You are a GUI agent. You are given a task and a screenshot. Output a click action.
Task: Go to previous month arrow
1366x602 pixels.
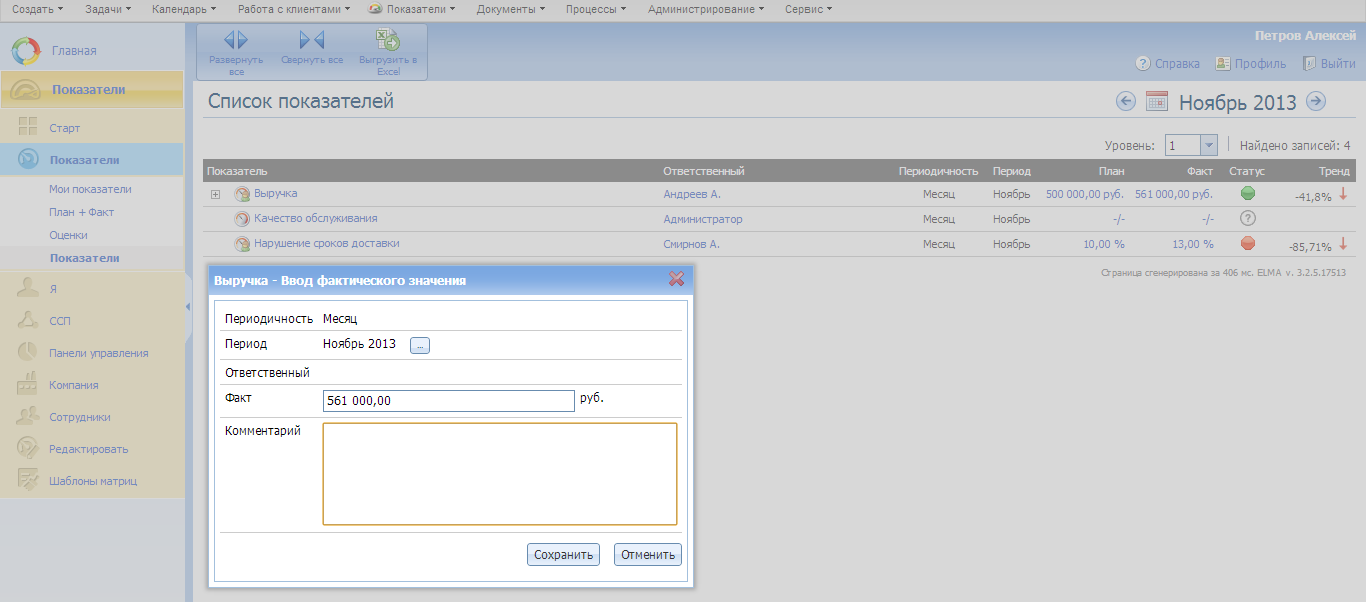click(1126, 101)
